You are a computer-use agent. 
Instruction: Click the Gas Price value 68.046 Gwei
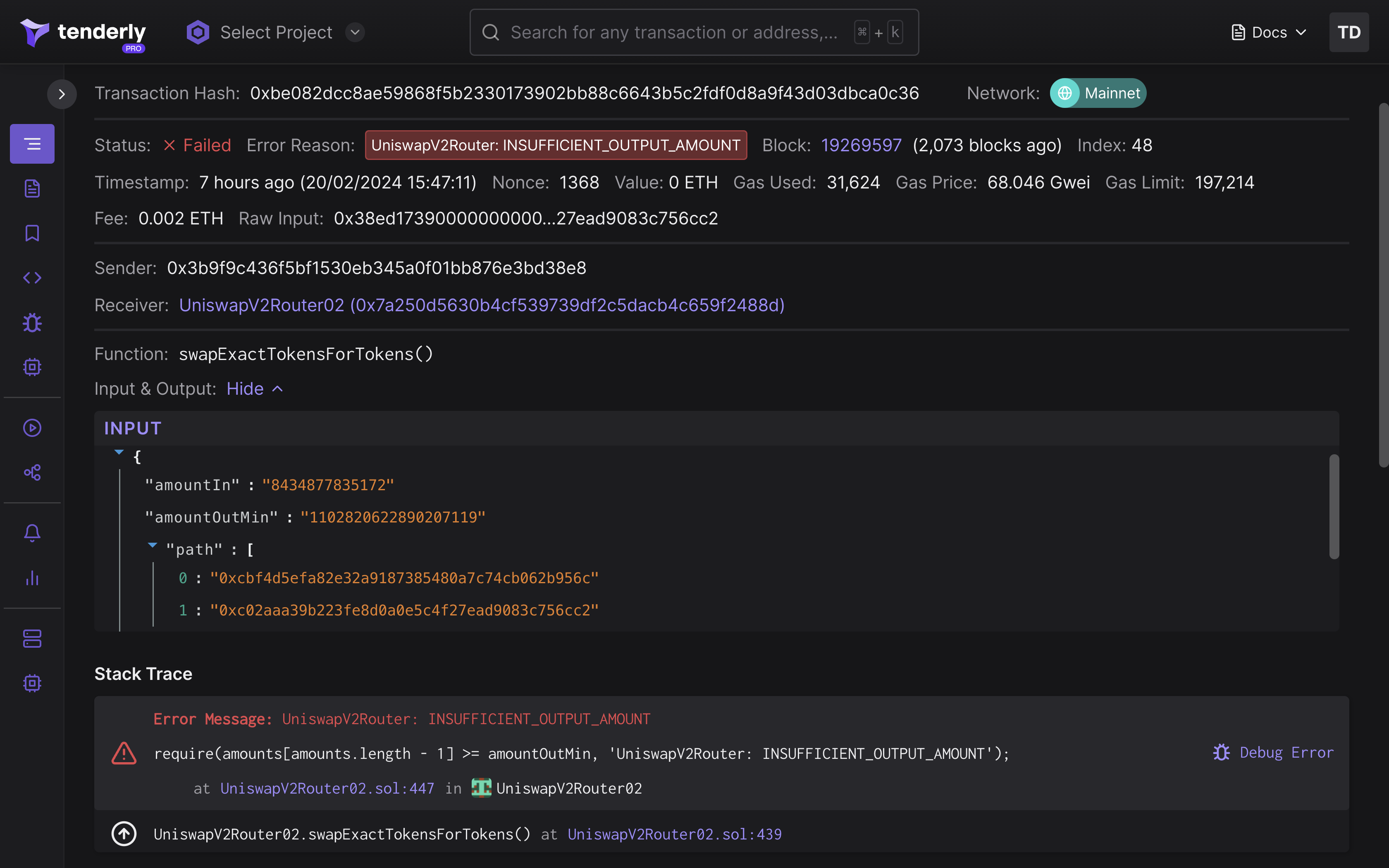[x=1038, y=183]
